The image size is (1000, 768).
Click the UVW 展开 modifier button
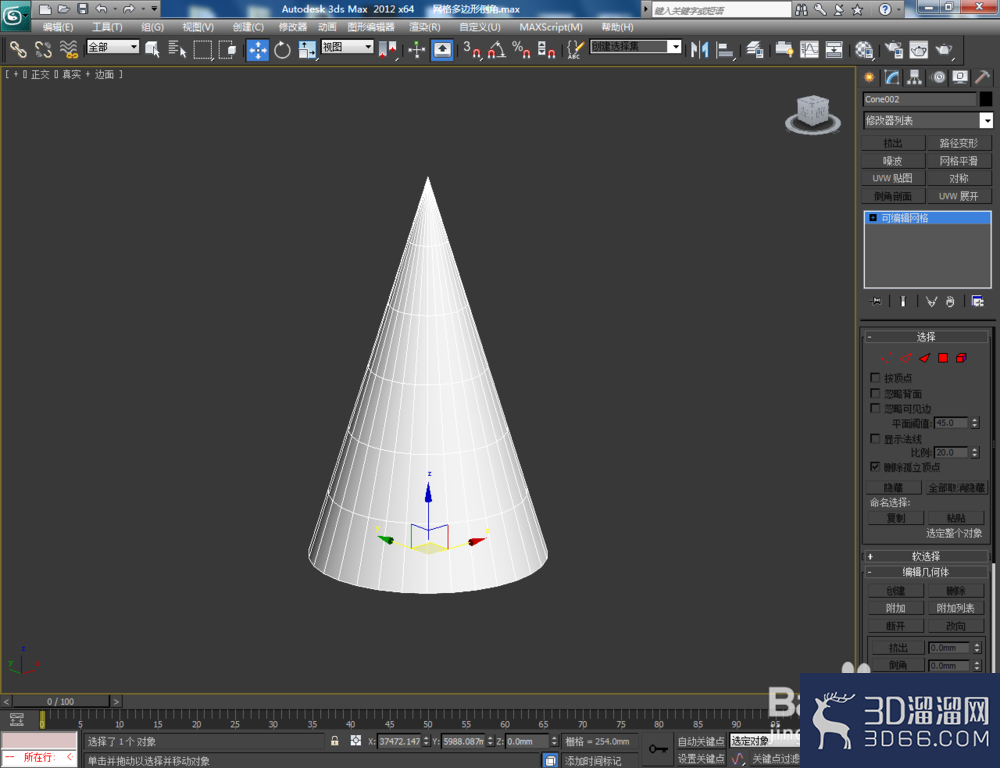[959, 196]
